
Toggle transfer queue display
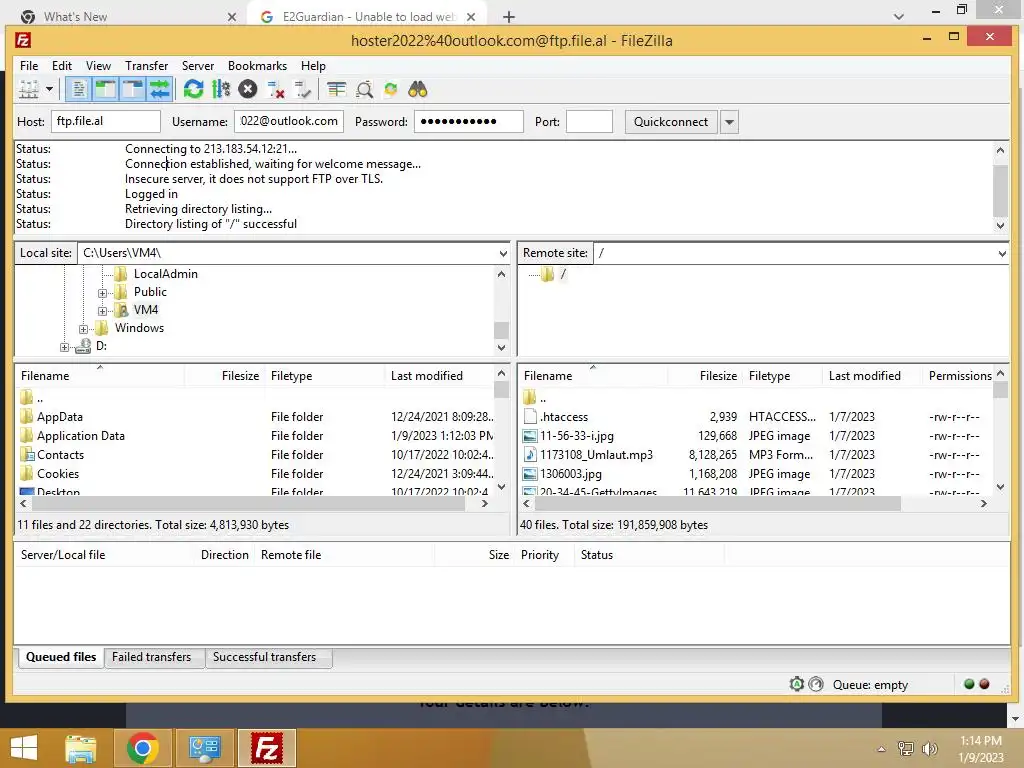click(x=159, y=89)
